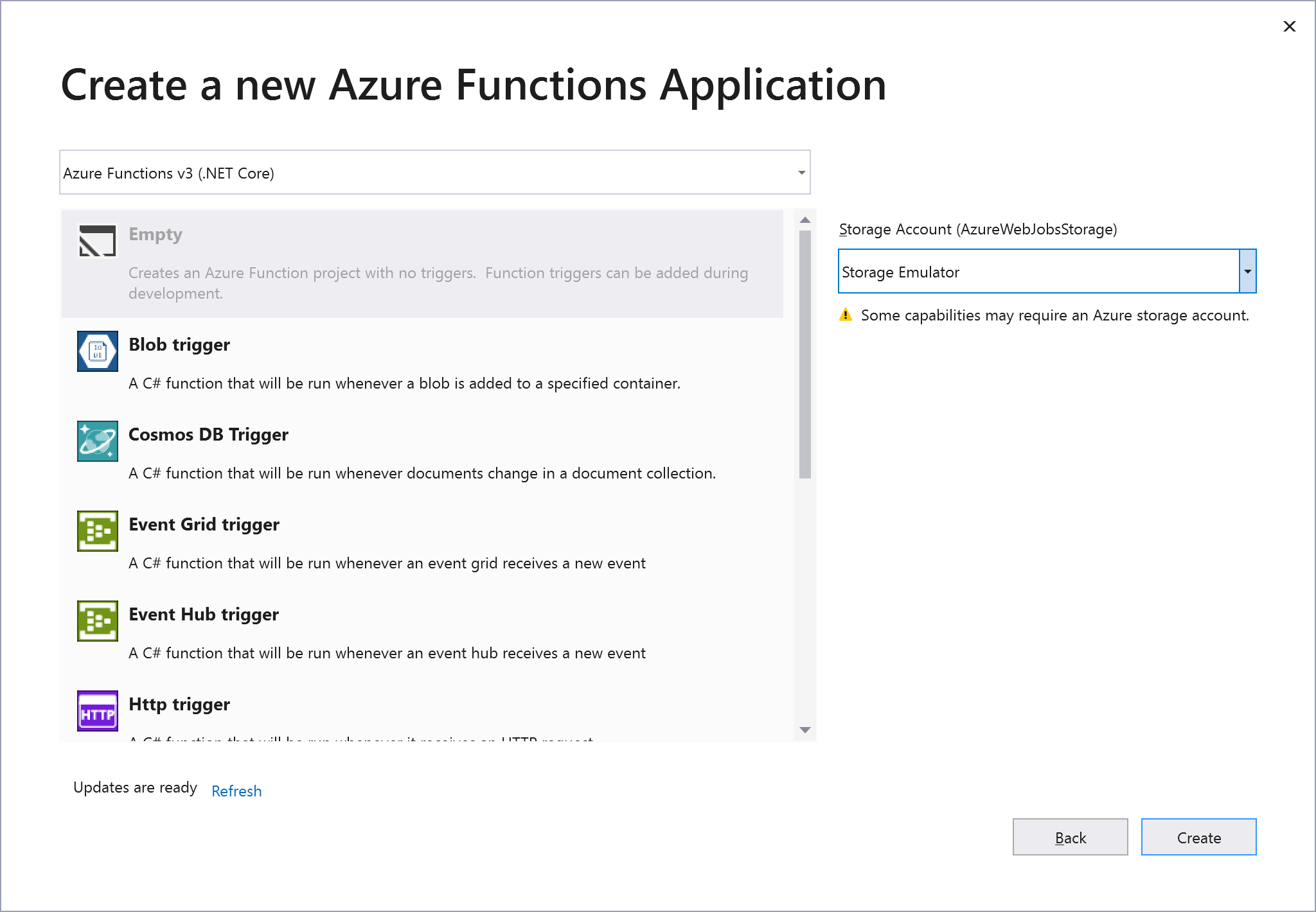
Task: Click the storage account warning triangle icon
Action: [846, 315]
